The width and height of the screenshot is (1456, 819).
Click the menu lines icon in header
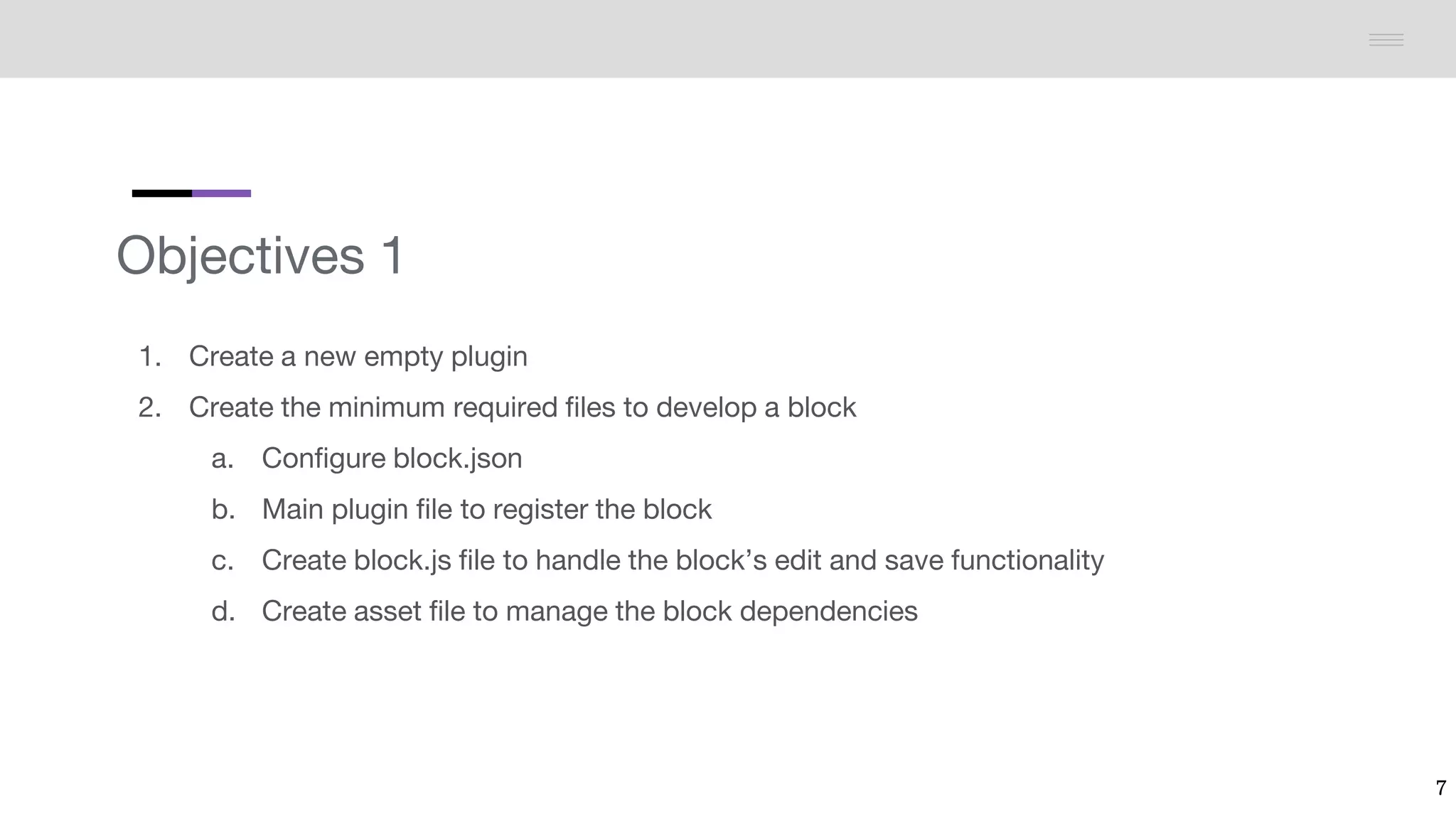coord(1386,40)
